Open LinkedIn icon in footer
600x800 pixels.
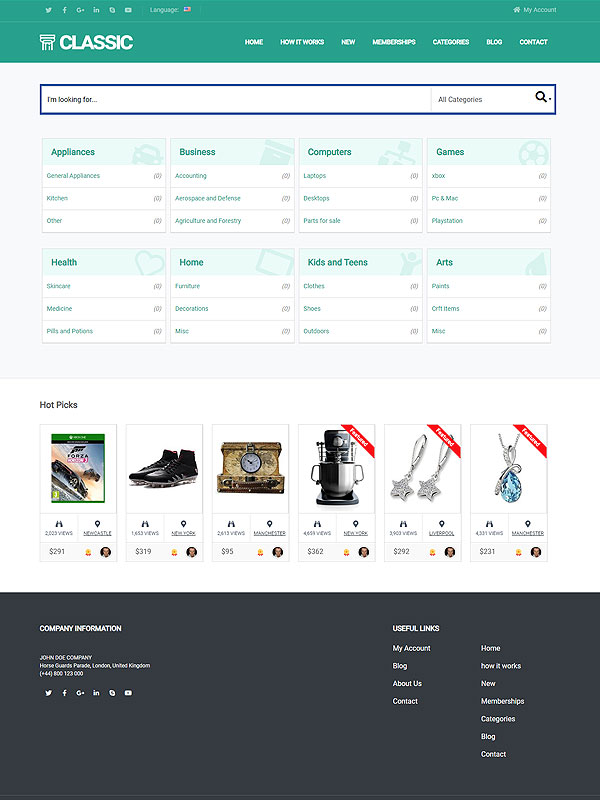pyautogui.click(x=96, y=693)
